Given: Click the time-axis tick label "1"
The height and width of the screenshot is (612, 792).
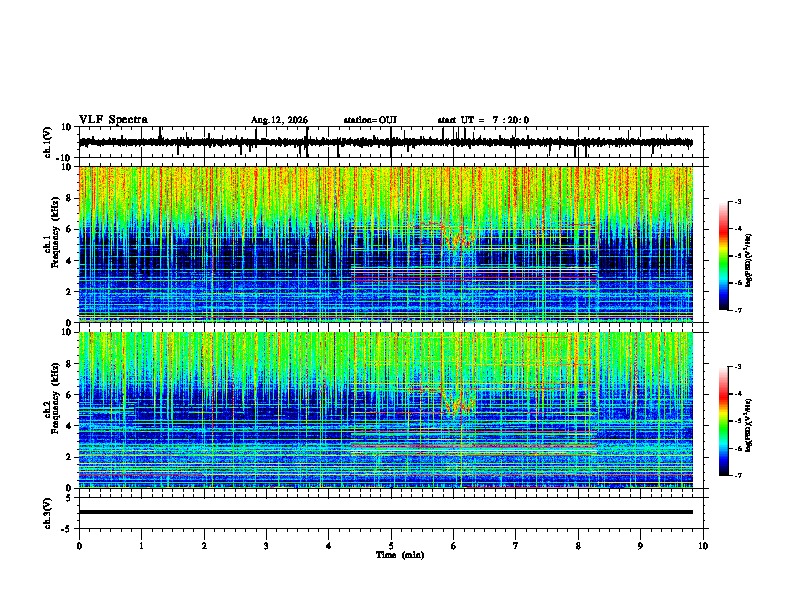Looking at the screenshot, I should (141, 546).
